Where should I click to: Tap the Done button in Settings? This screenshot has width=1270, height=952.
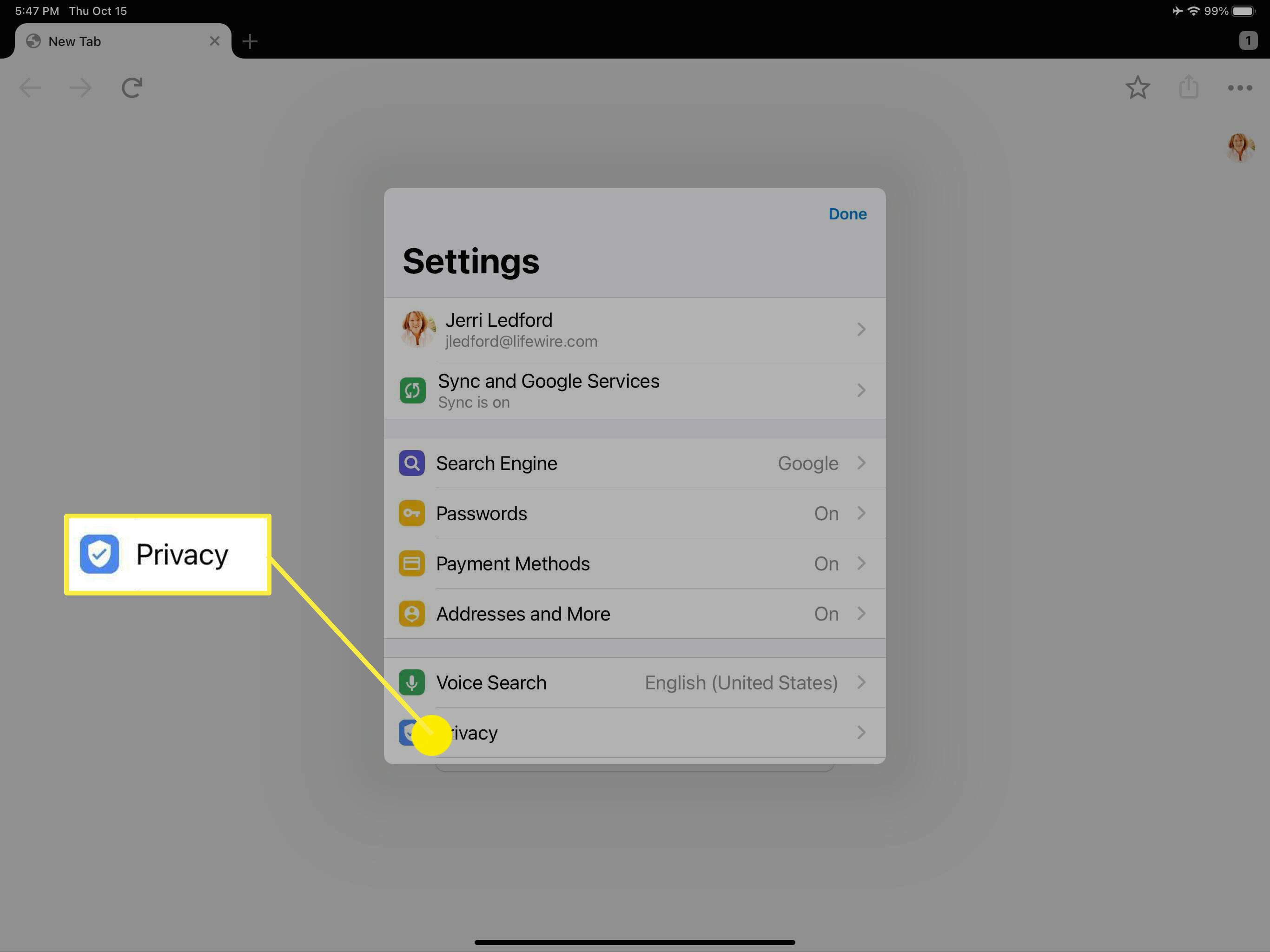tap(847, 214)
